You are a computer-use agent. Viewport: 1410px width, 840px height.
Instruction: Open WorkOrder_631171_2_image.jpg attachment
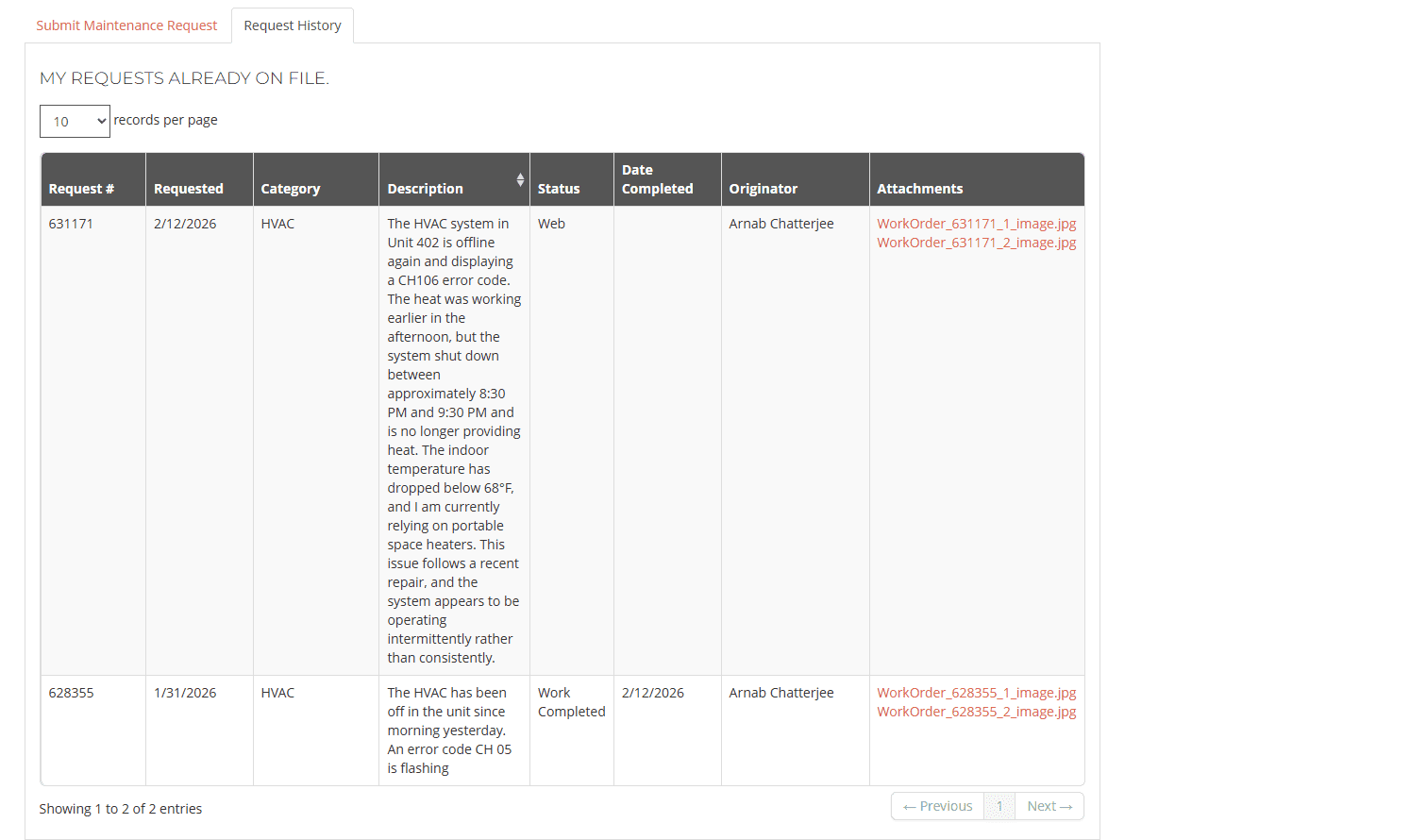[976, 243]
